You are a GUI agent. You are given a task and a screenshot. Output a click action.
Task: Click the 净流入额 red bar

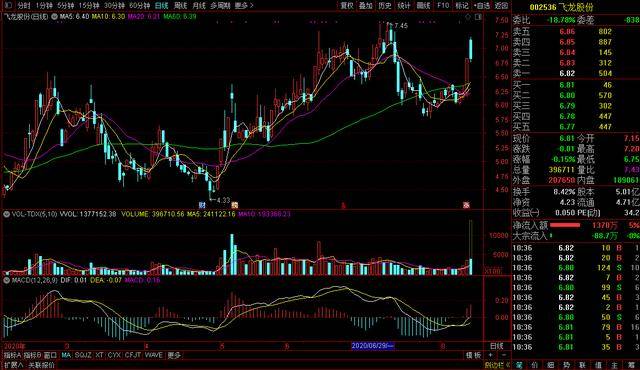[x=565, y=225]
